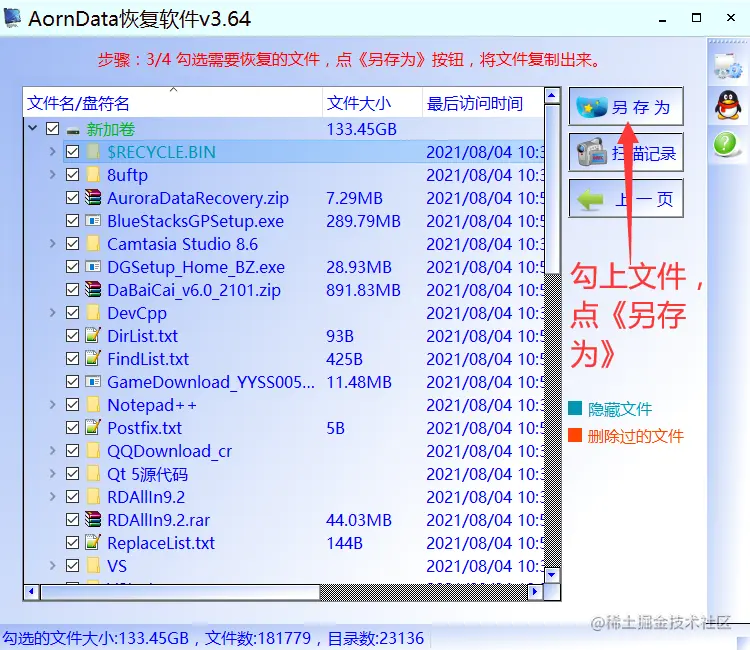Click the up arrow of vertical scrollbar

[552, 96]
